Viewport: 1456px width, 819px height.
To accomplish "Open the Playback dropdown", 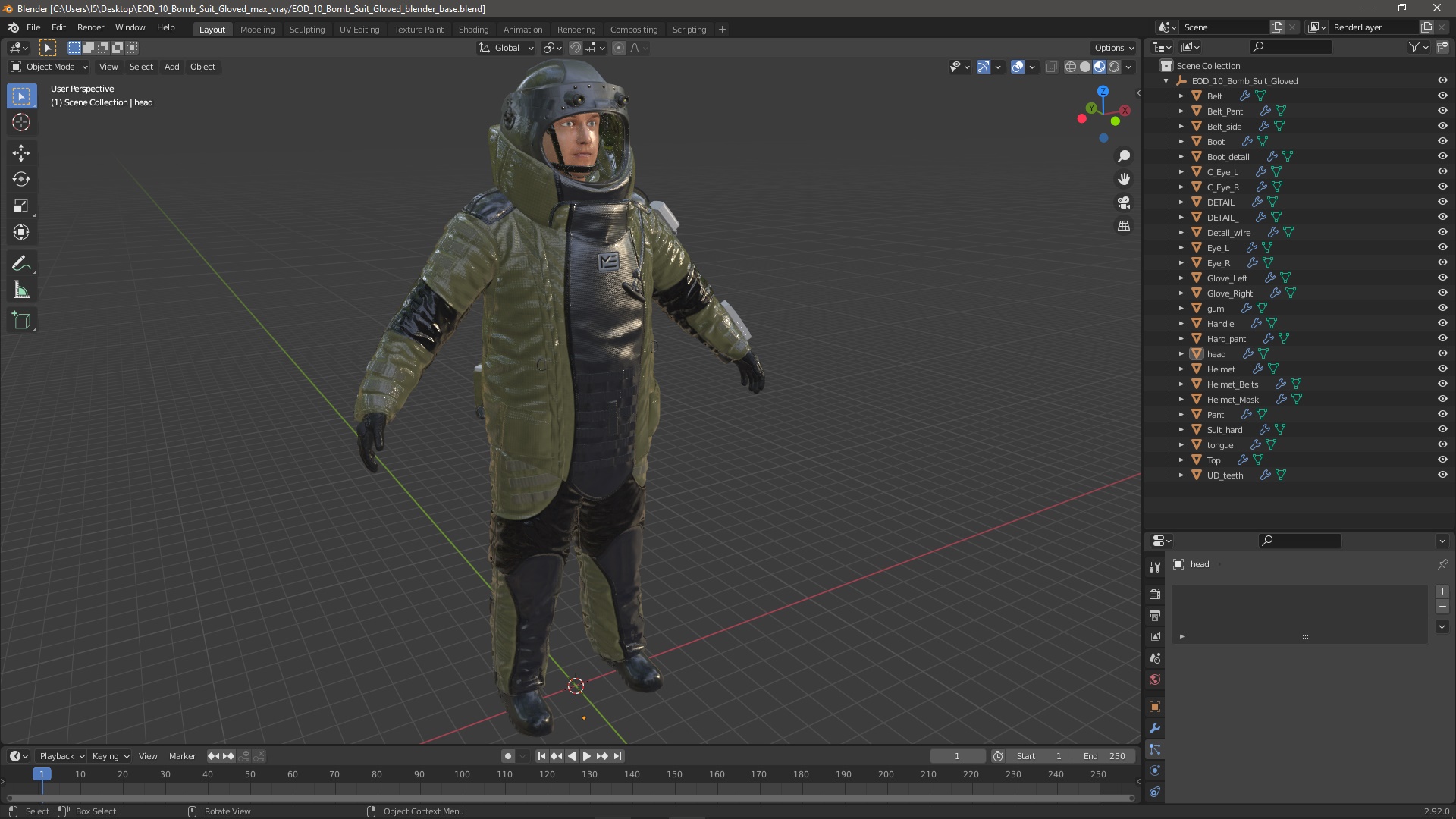I will click(x=61, y=756).
